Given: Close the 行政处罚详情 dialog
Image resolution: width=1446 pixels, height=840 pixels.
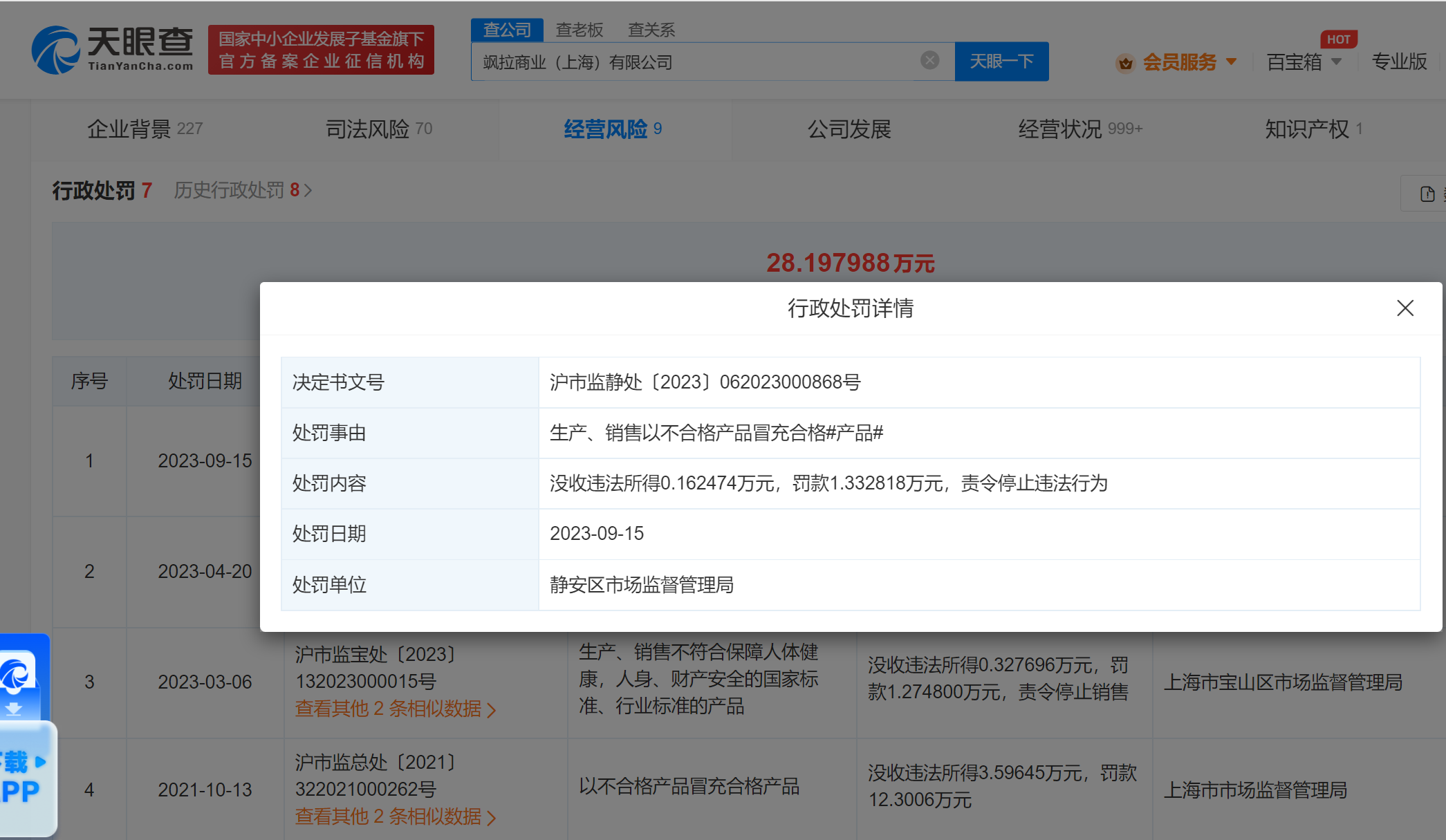Looking at the screenshot, I should [1405, 308].
